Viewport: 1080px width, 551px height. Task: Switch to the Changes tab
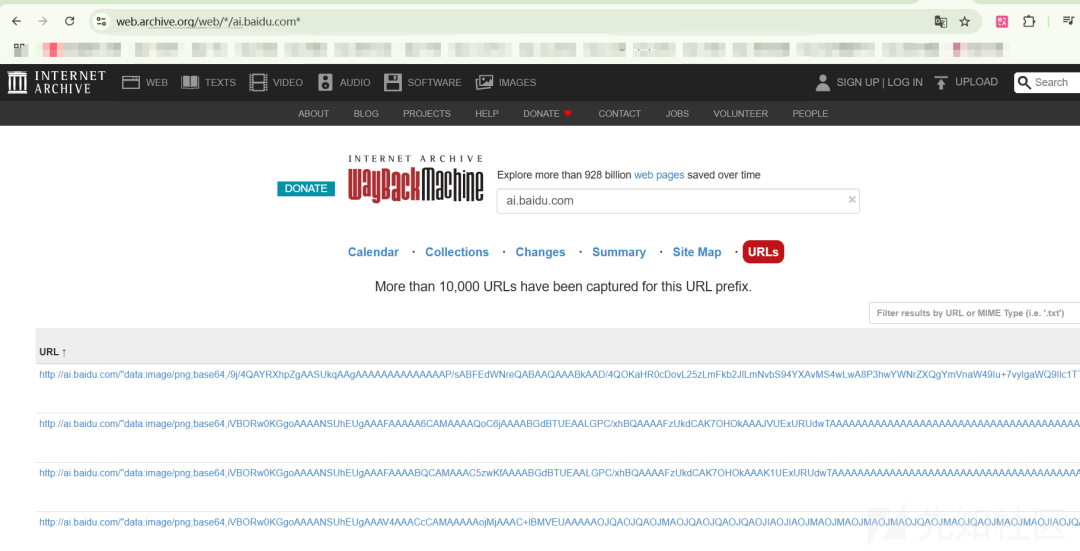pos(540,252)
